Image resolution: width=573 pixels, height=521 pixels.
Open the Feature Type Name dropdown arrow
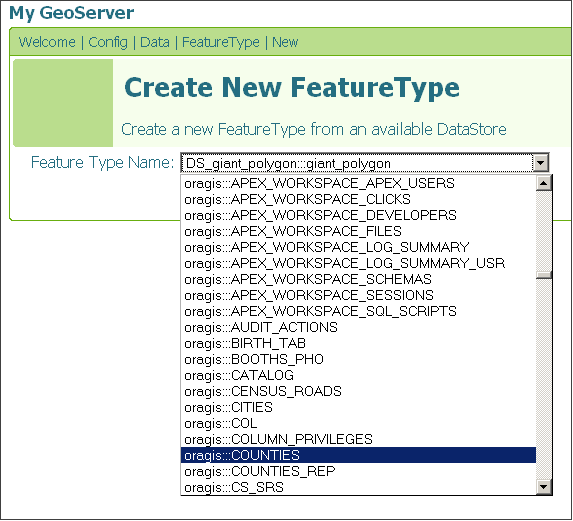tap(541, 163)
